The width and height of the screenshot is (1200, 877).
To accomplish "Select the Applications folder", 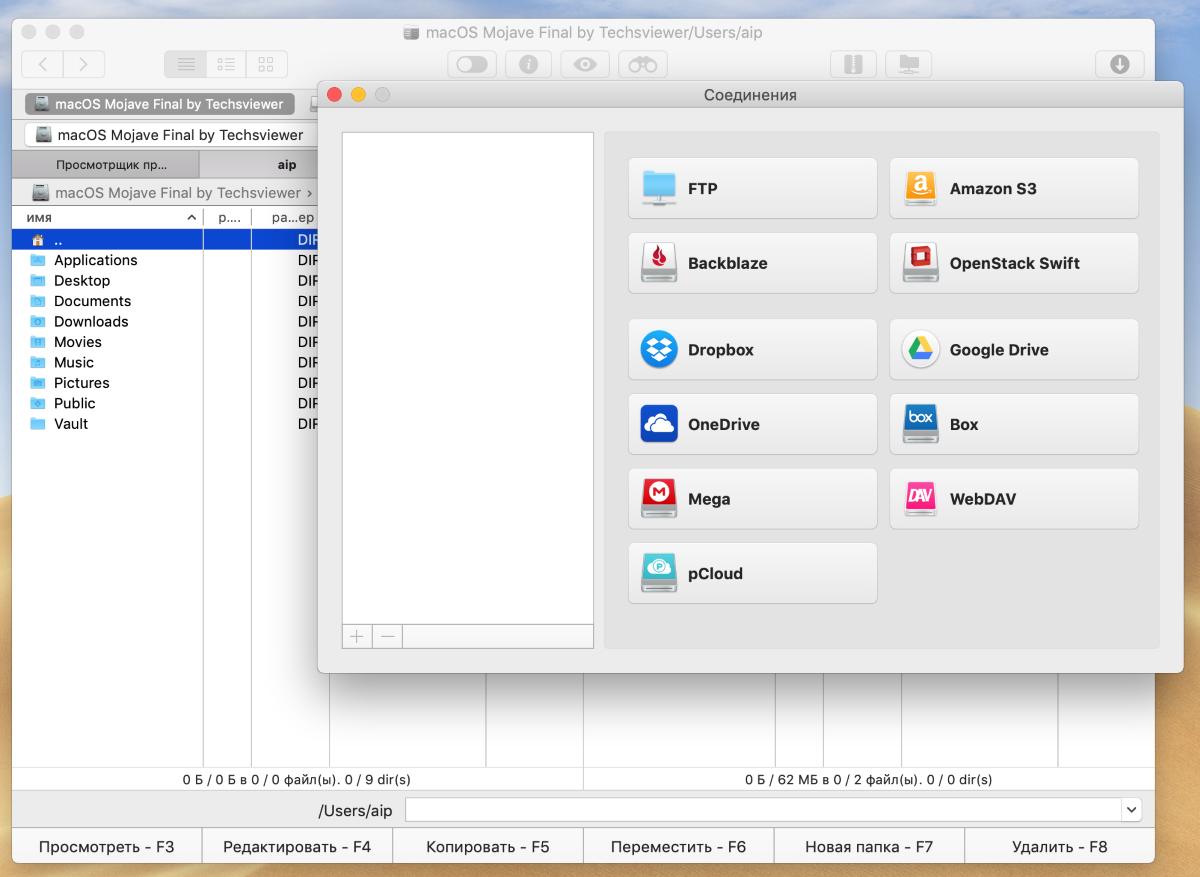I will click(x=165, y=260).
